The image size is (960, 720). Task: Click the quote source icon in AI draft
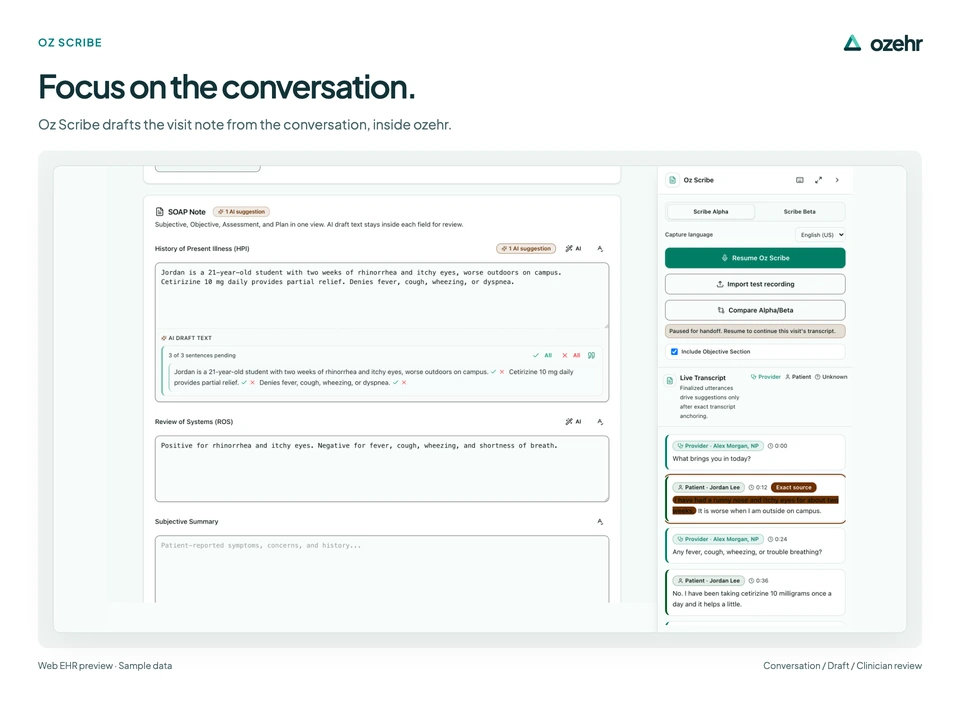click(591, 355)
